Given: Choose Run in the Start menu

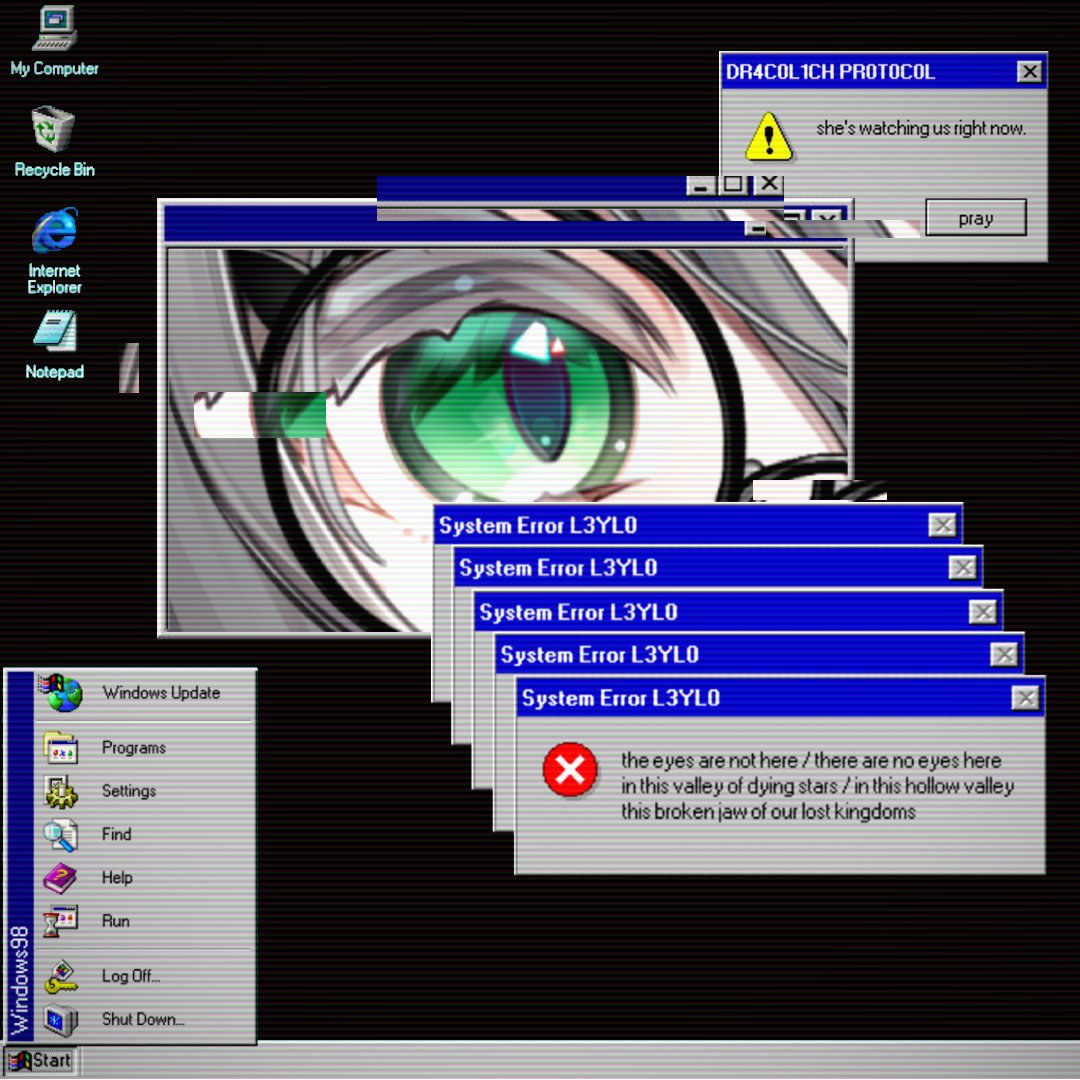Looking at the screenshot, I should click(146, 922).
